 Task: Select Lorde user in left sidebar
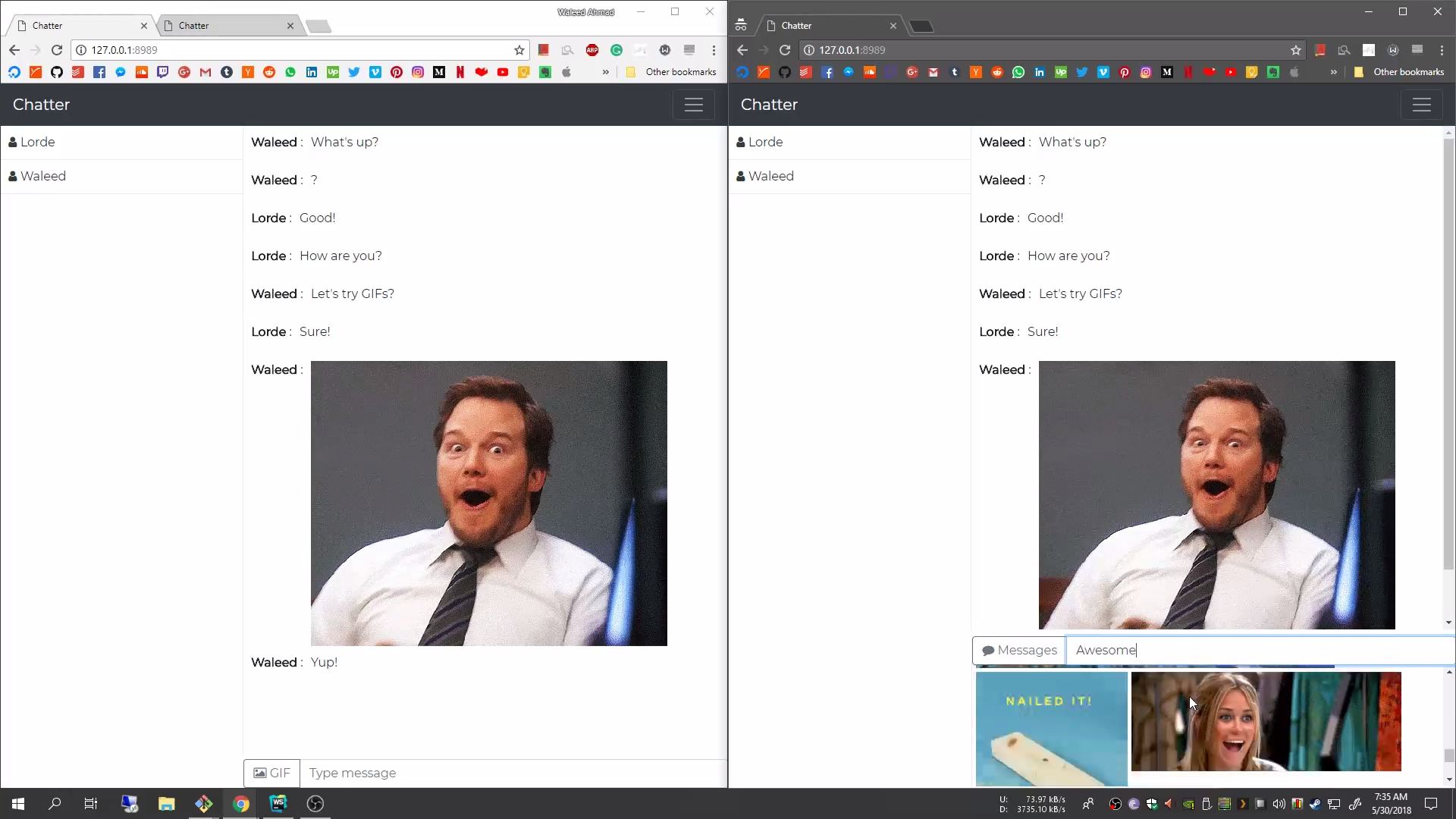(x=36, y=141)
